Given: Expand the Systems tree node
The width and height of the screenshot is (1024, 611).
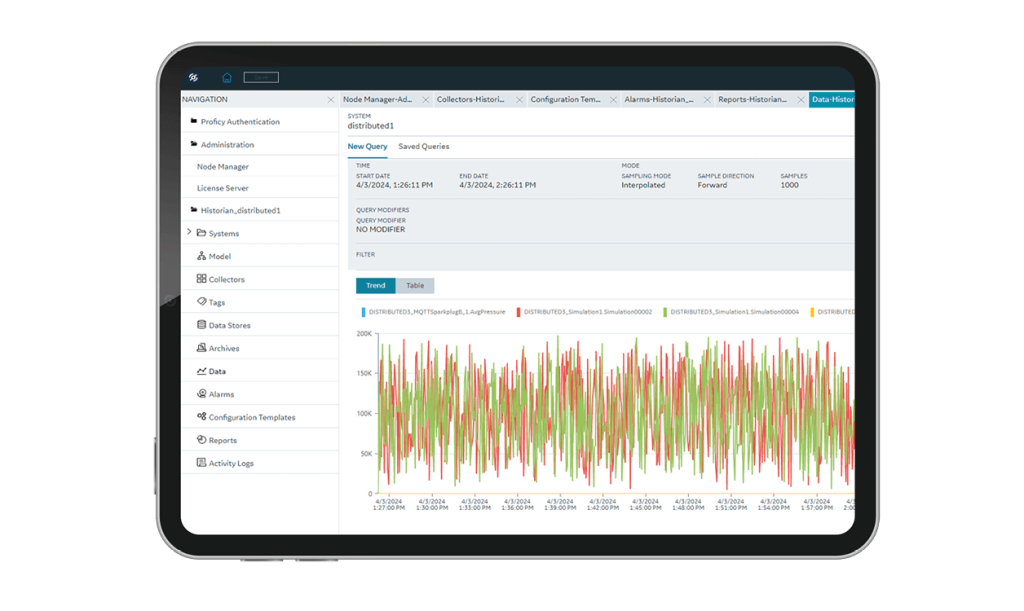Looking at the screenshot, I should 189,233.
